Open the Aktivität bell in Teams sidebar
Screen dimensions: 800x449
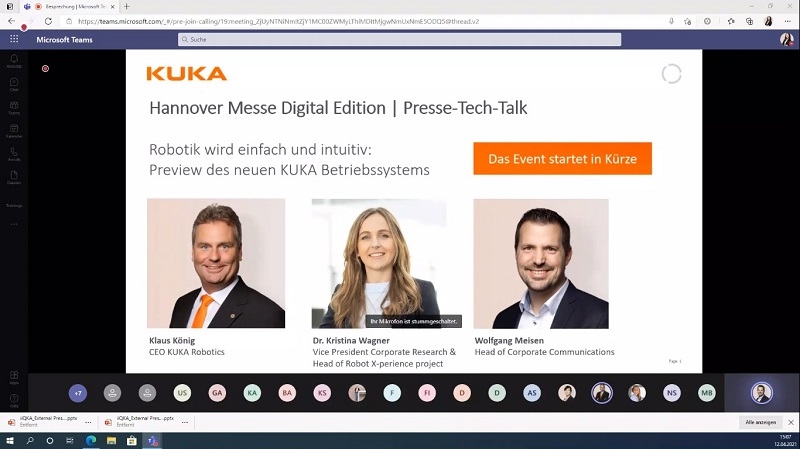tap(14, 61)
